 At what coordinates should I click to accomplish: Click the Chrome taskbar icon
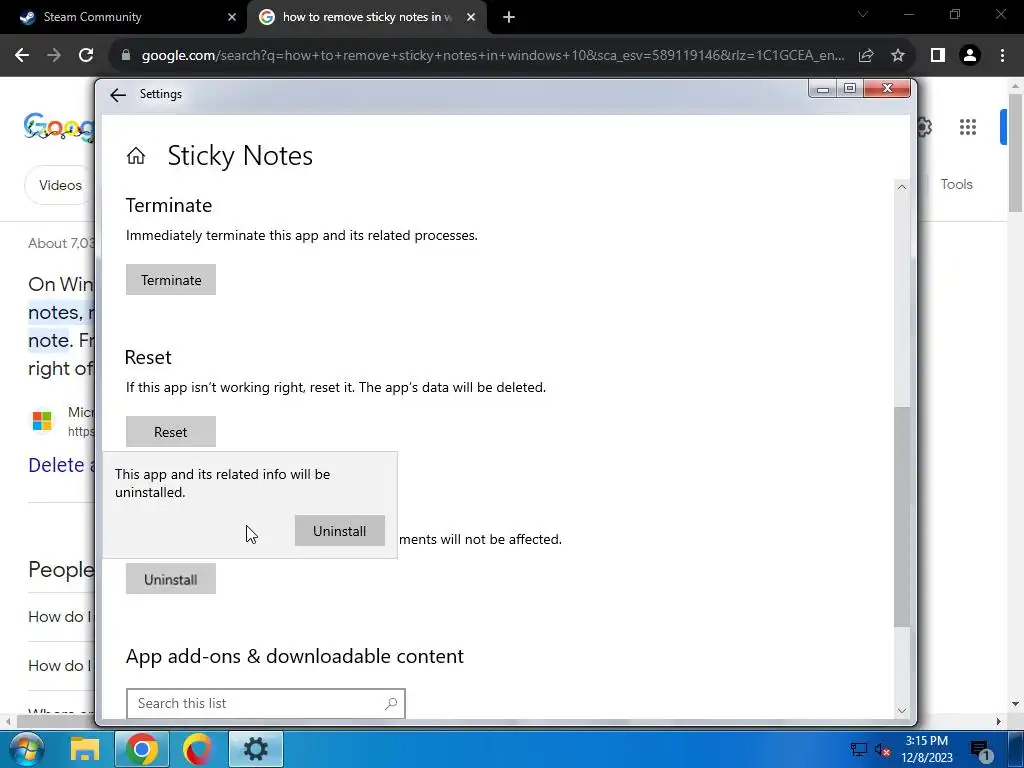pyautogui.click(x=142, y=749)
